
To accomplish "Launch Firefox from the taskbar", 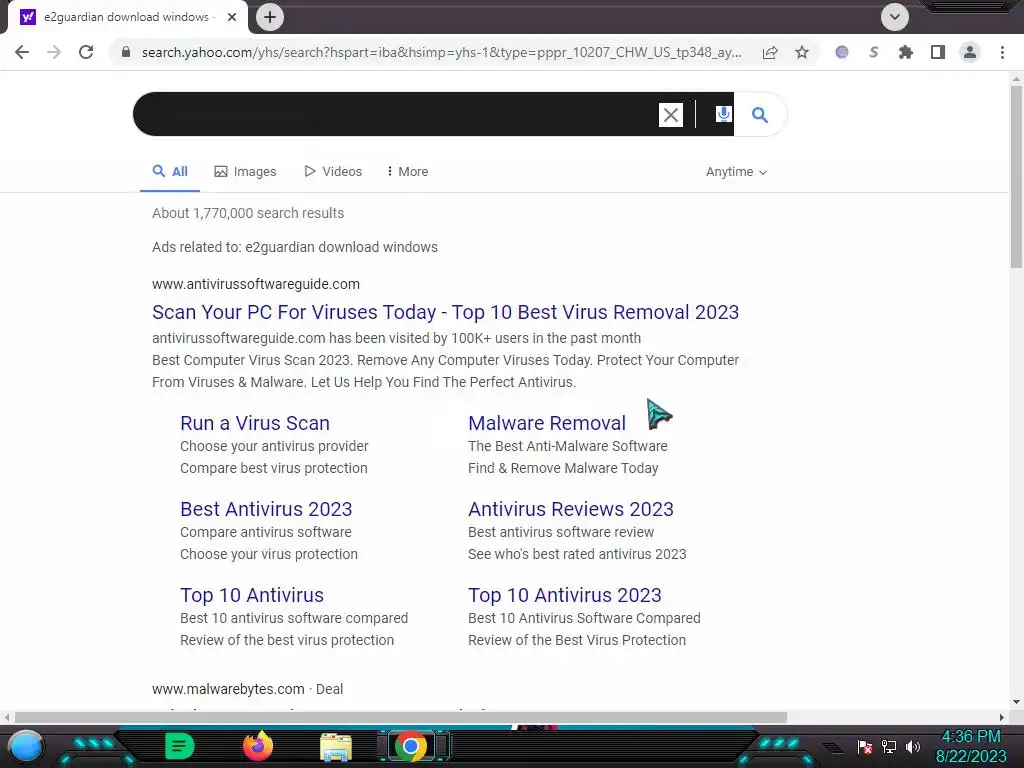I will [x=258, y=746].
